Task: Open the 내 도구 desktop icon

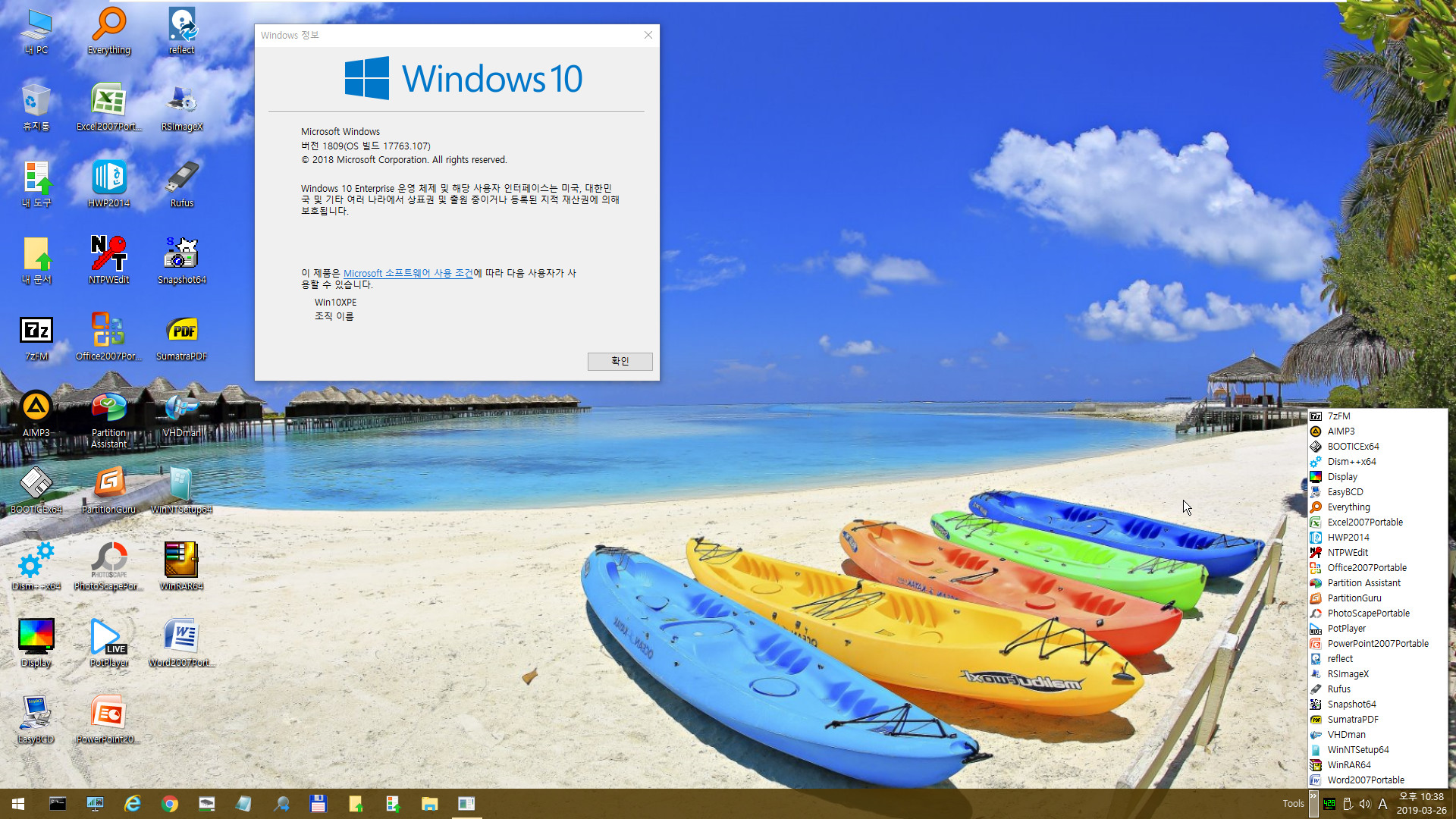Action: (x=36, y=184)
